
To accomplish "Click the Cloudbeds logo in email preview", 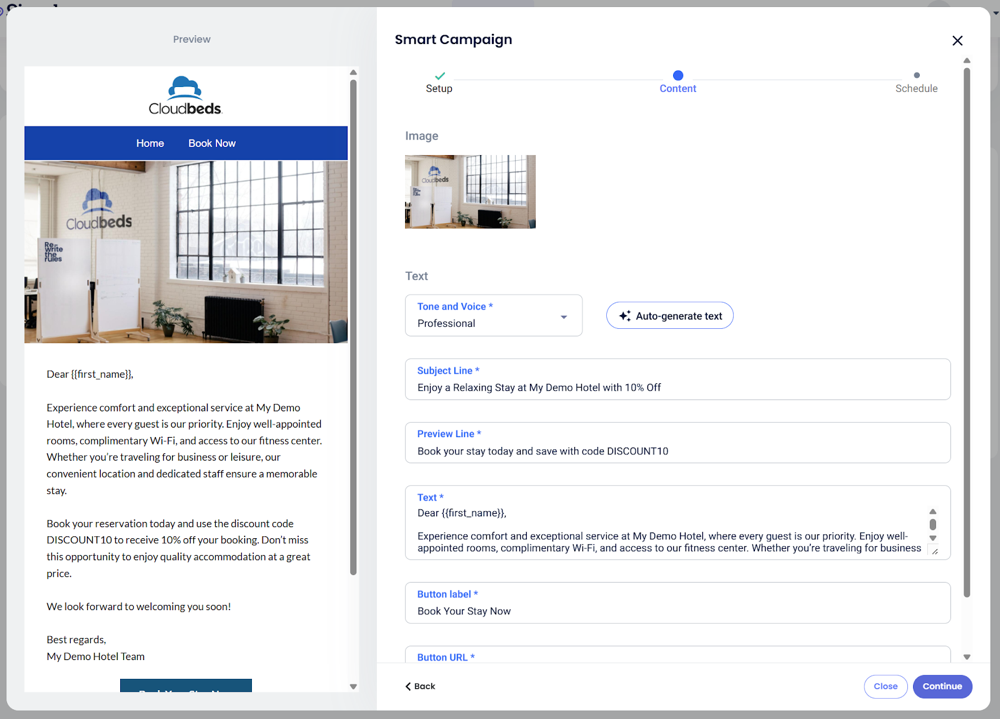I will (x=186, y=96).
